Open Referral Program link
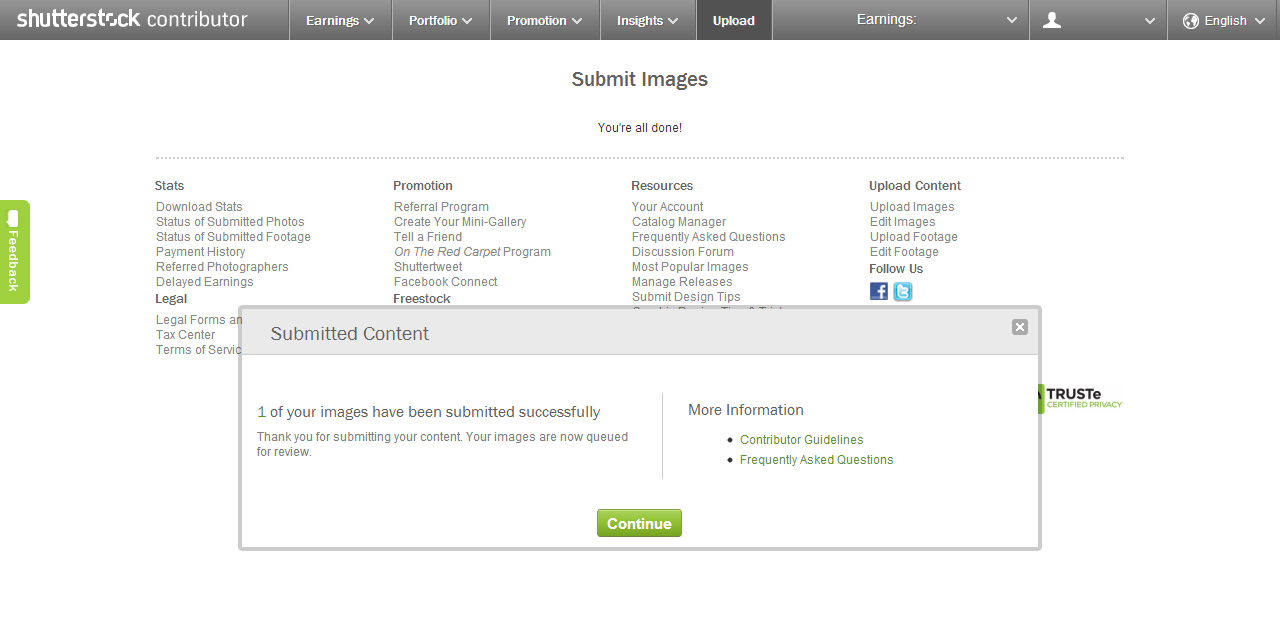 (441, 207)
